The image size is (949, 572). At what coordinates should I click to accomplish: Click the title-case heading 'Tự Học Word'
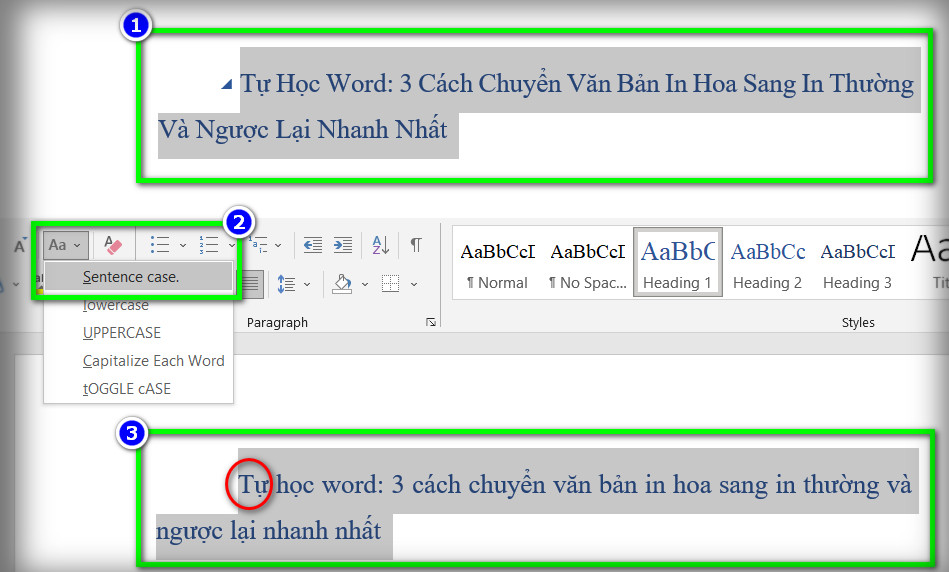317,84
